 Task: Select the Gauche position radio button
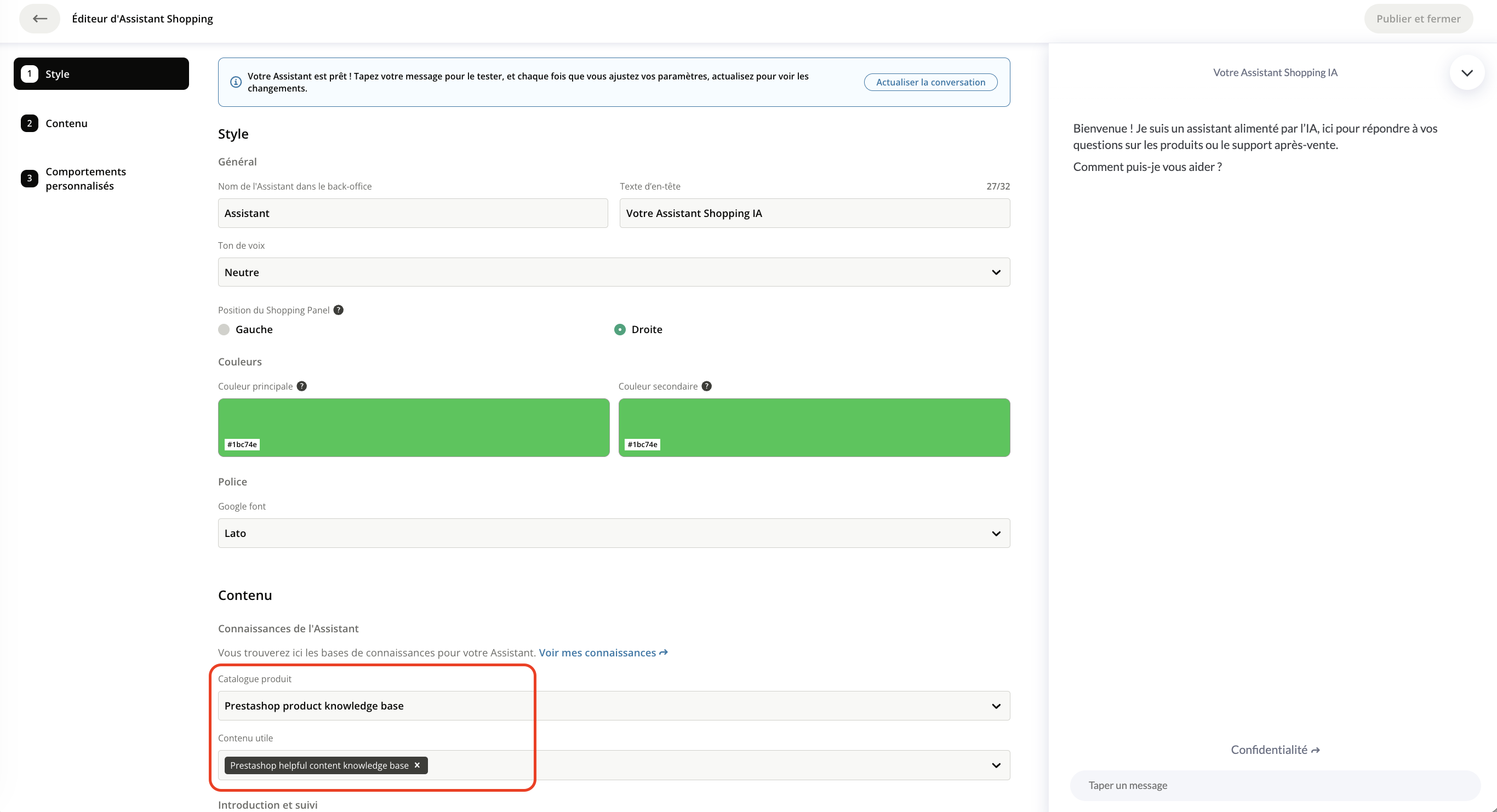(x=224, y=329)
